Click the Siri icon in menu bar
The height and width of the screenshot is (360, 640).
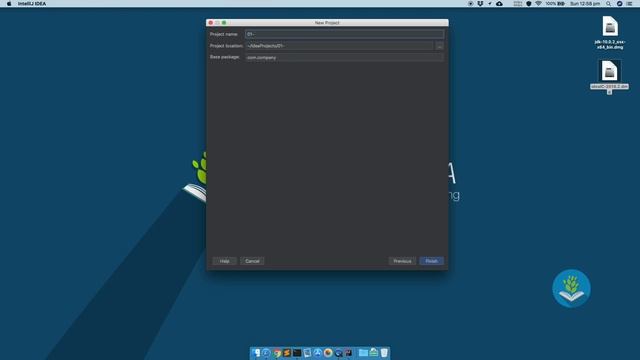[619, 4]
